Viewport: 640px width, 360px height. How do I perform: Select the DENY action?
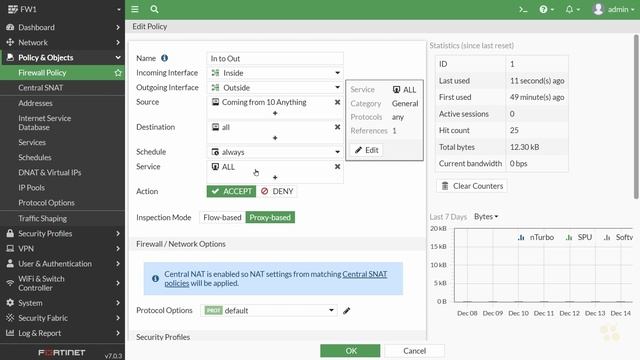tap(277, 191)
